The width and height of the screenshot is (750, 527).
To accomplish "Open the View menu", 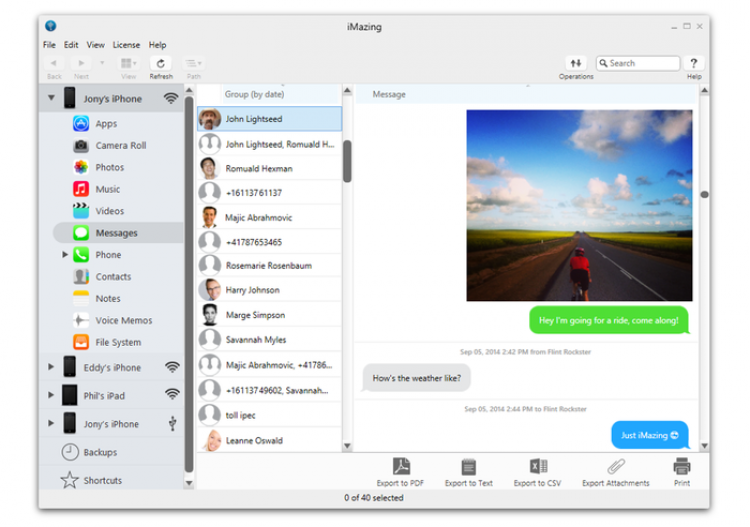I will [x=95, y=45].
